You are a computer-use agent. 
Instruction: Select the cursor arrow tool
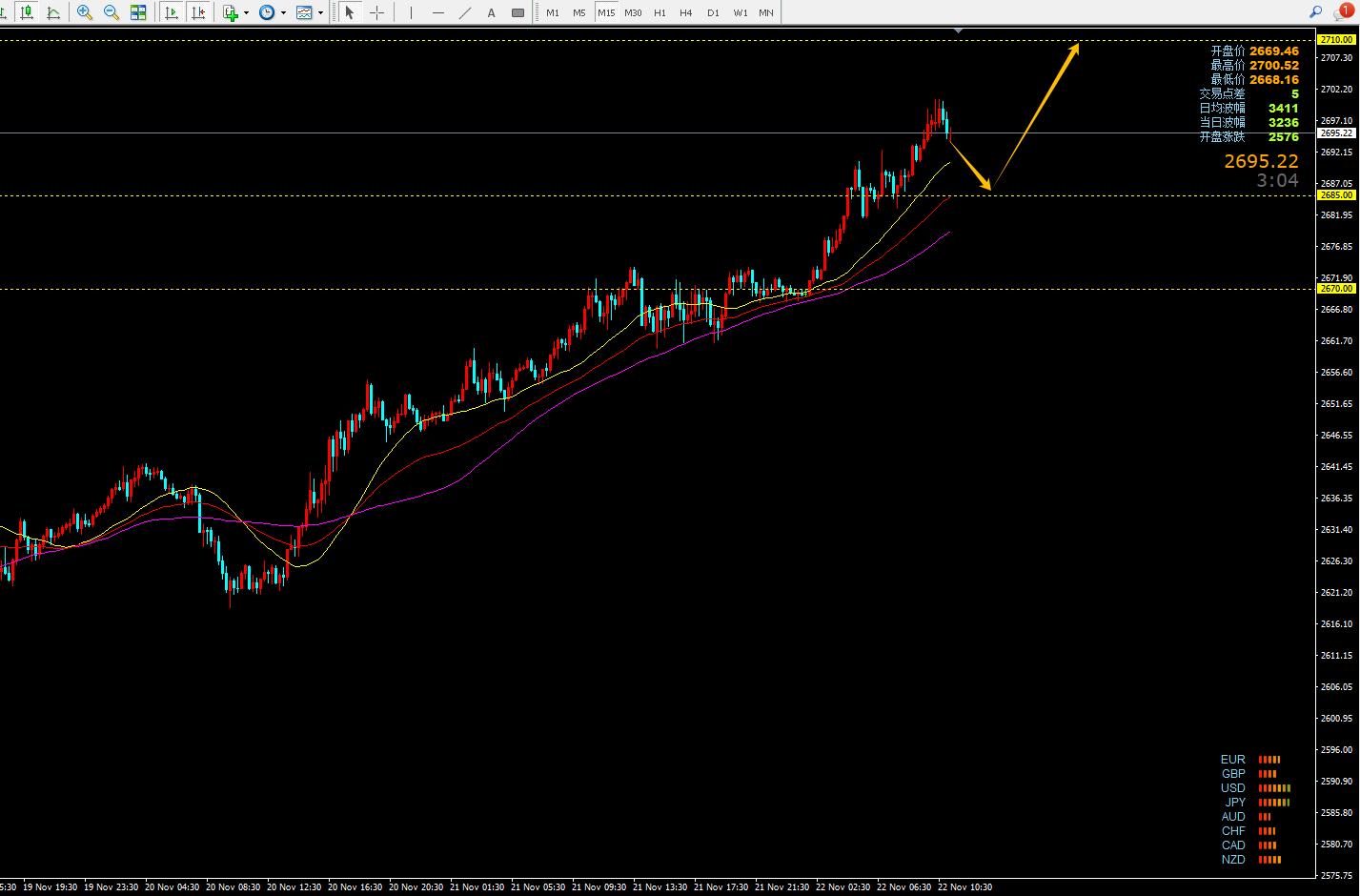pyautogui.click(x=350, y=12)
